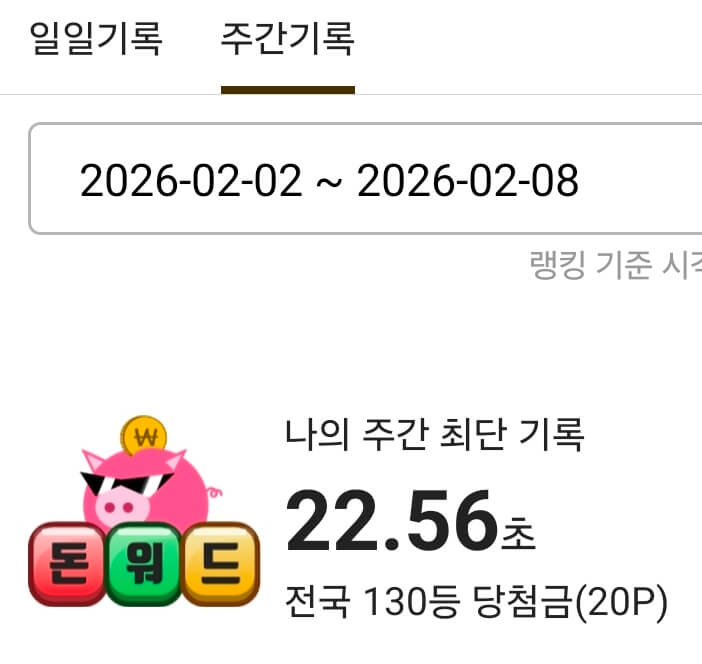Select the 주간기록 tab
Viewport: 702px width, 664px height.
coord(288,39)
